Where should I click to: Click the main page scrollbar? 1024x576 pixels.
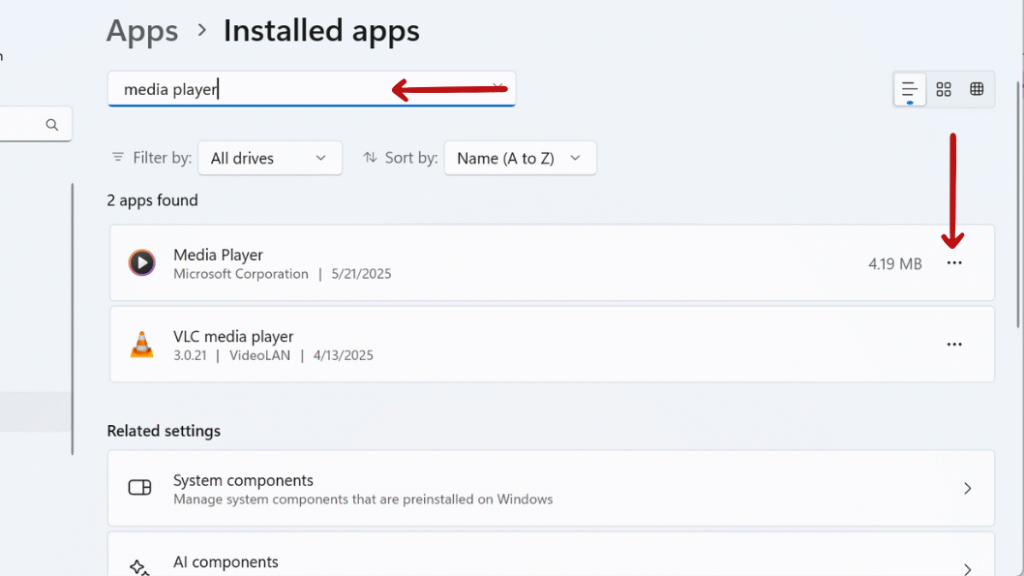(1019, 204)
